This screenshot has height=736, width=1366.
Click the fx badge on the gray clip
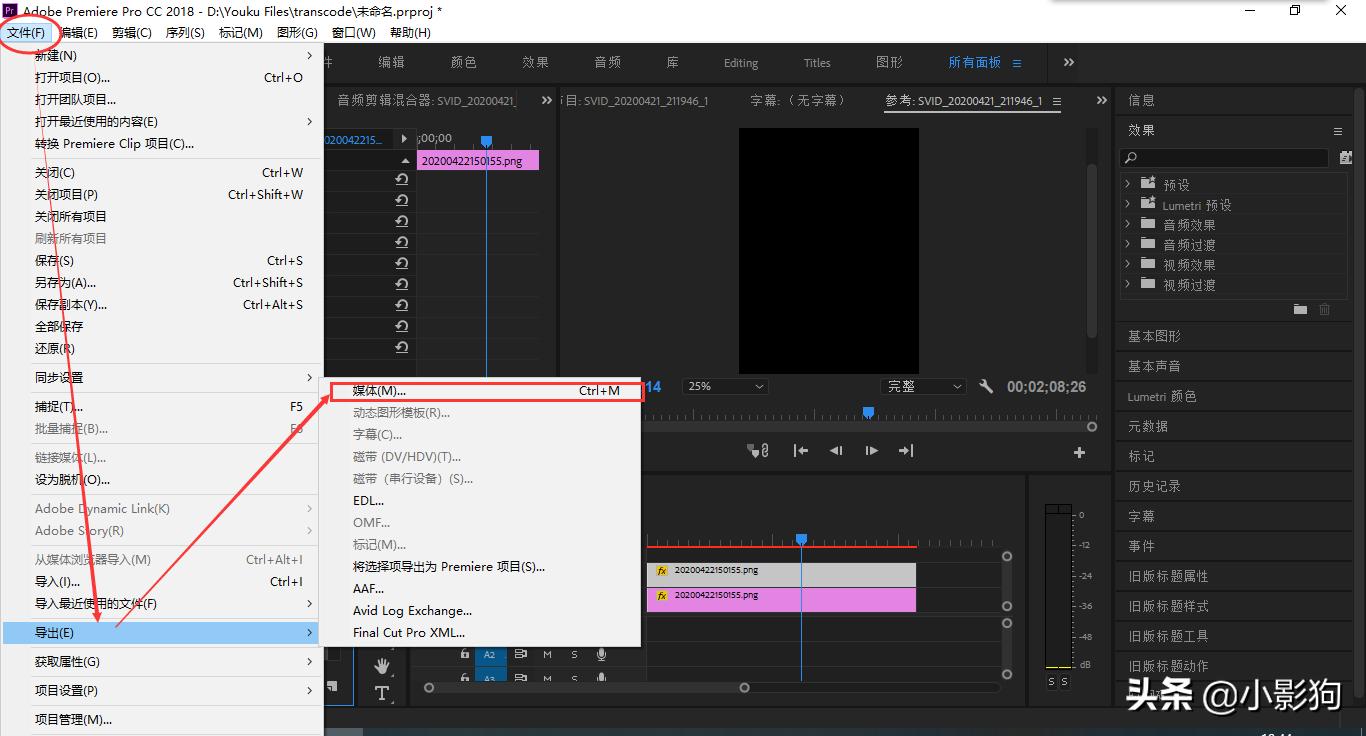[x=661, y=571]
